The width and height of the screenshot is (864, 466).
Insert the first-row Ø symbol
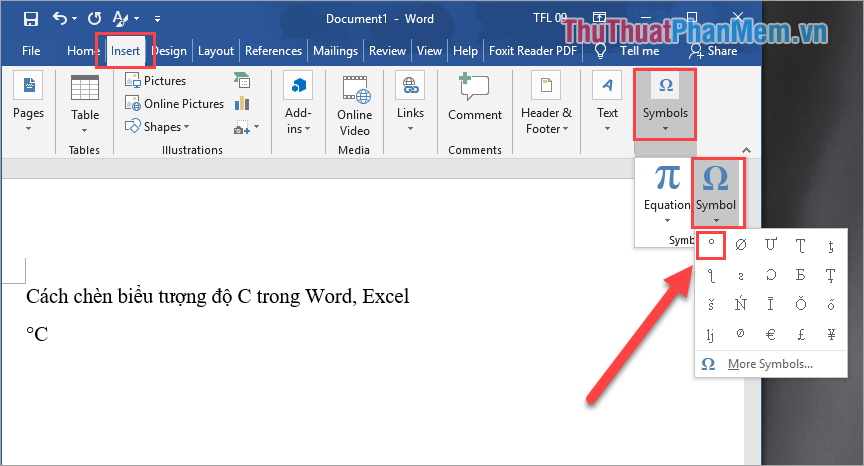tap(741, 245)
